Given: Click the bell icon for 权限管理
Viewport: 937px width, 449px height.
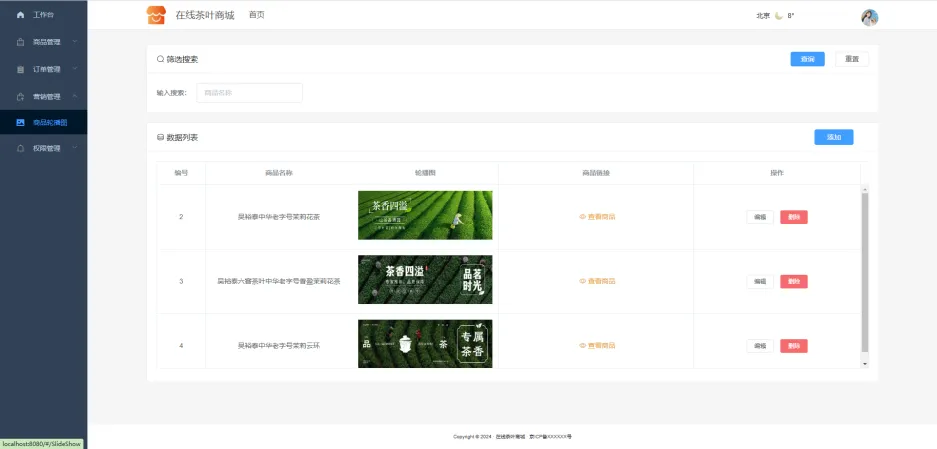Looking at the screenshot, I should 20,148.
